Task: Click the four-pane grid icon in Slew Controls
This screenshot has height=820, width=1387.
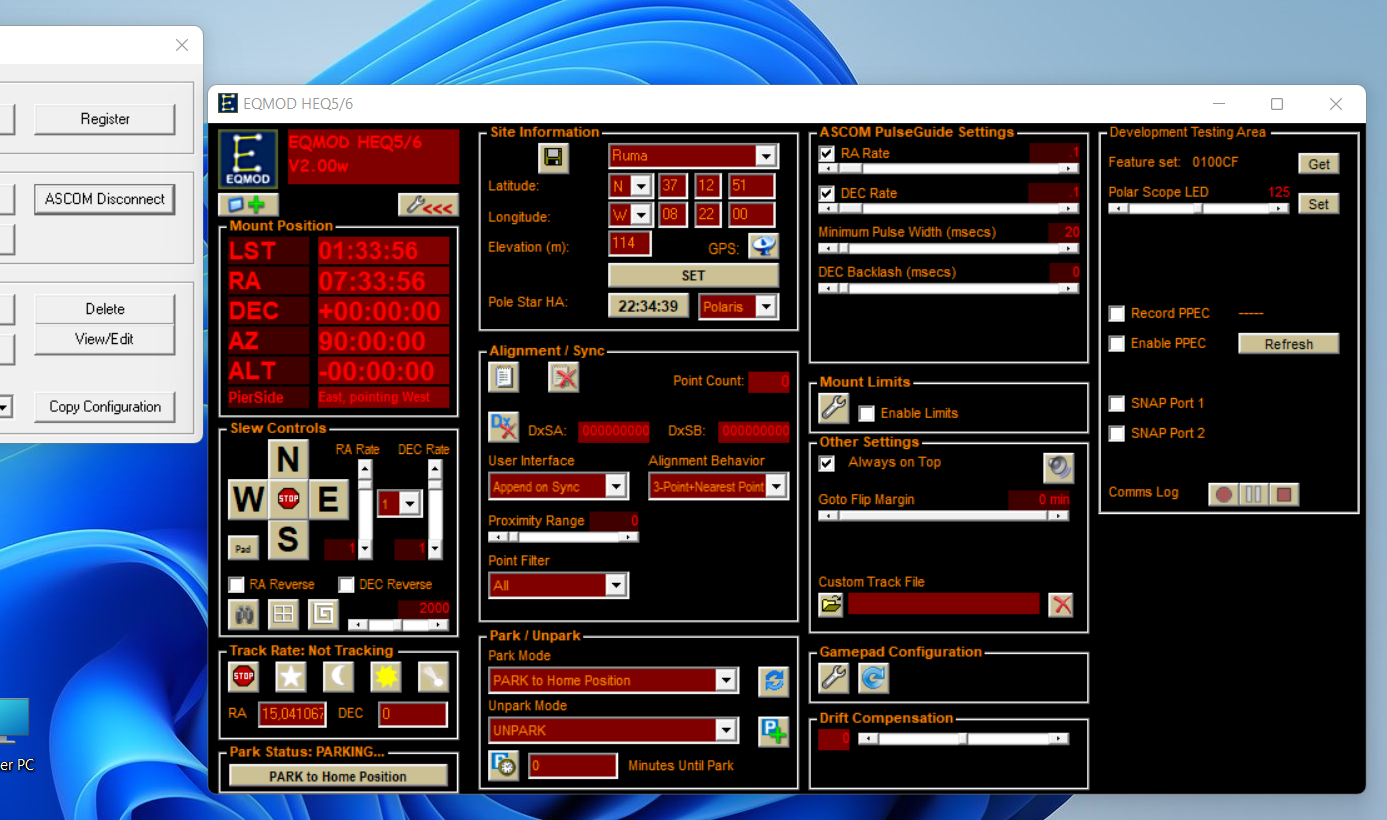Action: click(x=284, y=614)
